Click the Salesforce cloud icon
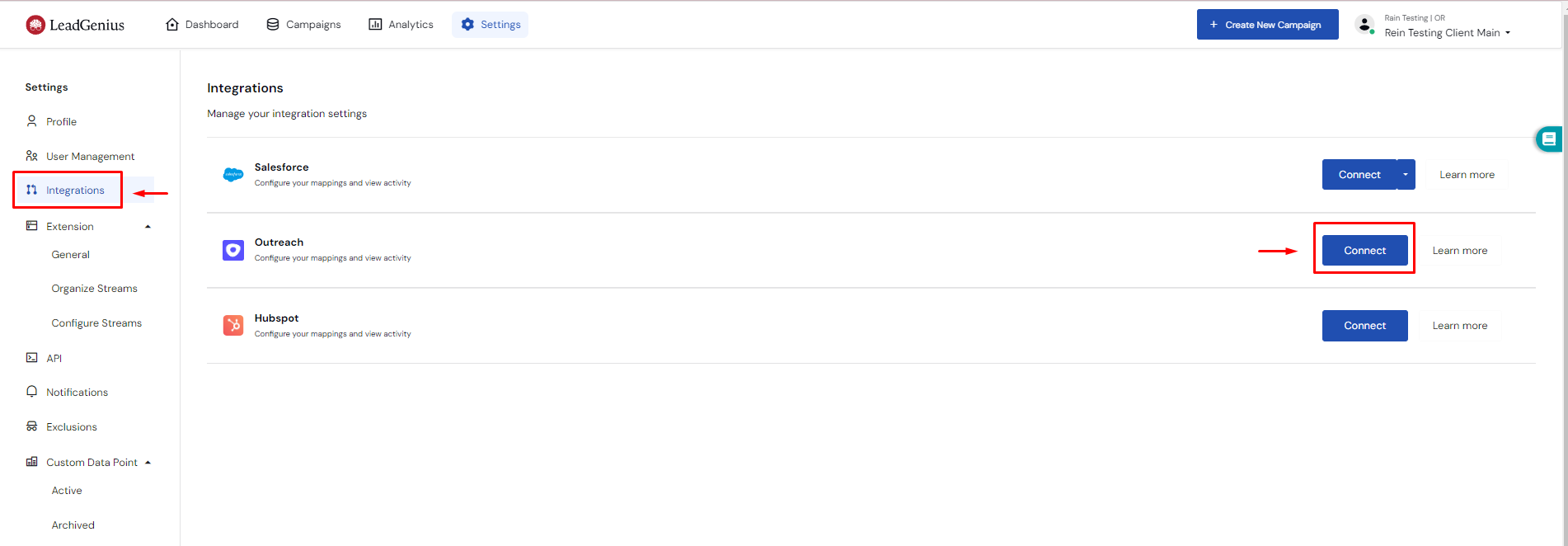1568x546 pixels. click(233, 174)
